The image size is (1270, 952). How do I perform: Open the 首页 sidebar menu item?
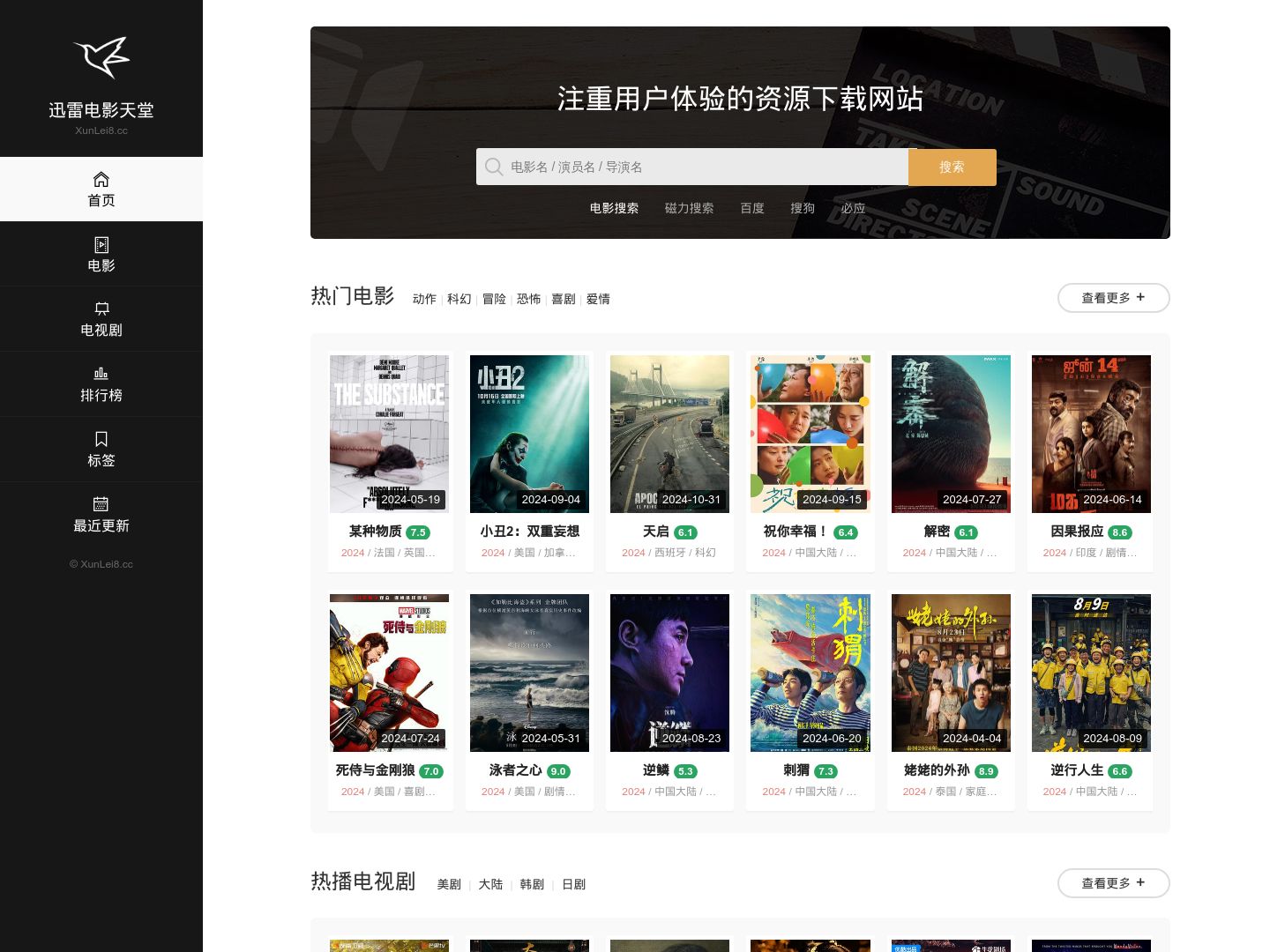(x=101, y=190)
